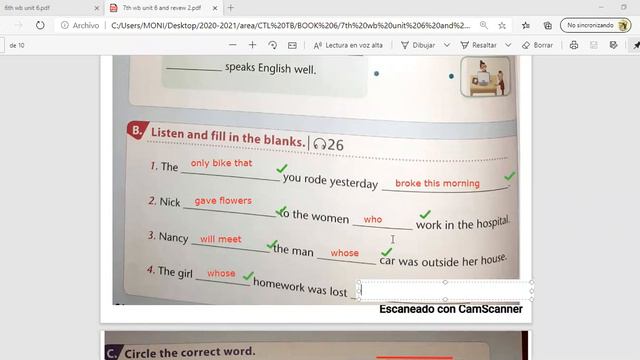
Task: Open the No sincronizando profile button
Action: coord(595,25)
